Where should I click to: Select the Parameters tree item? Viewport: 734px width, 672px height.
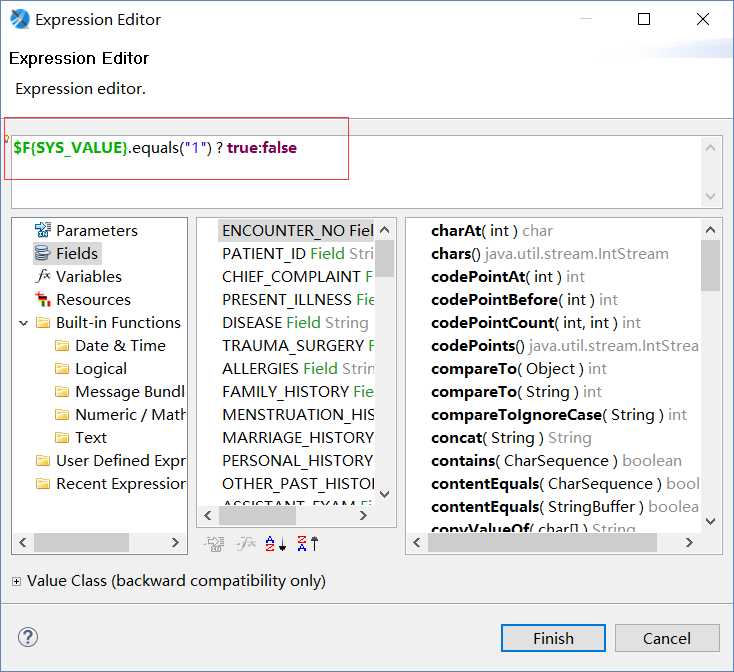click(x=86, y=230)
